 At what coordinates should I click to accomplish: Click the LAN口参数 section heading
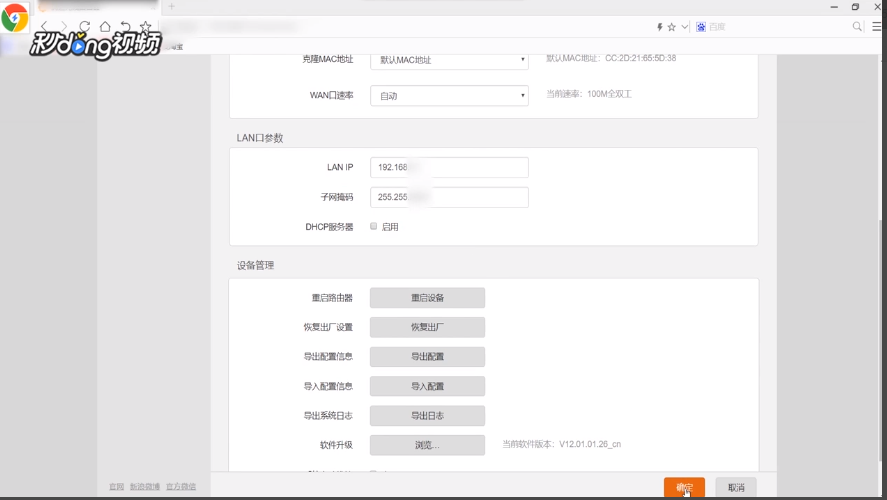coord(260,138)
